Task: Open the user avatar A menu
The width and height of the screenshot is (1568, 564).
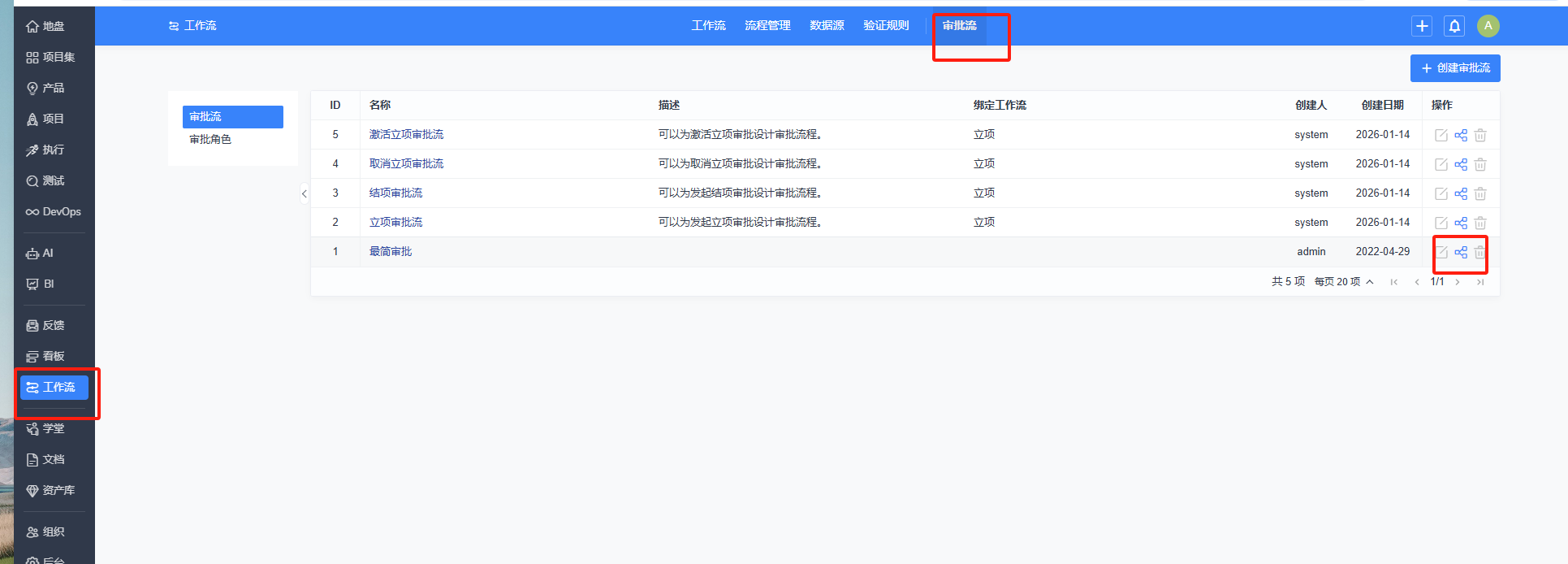Action: tap(1488, 26)
